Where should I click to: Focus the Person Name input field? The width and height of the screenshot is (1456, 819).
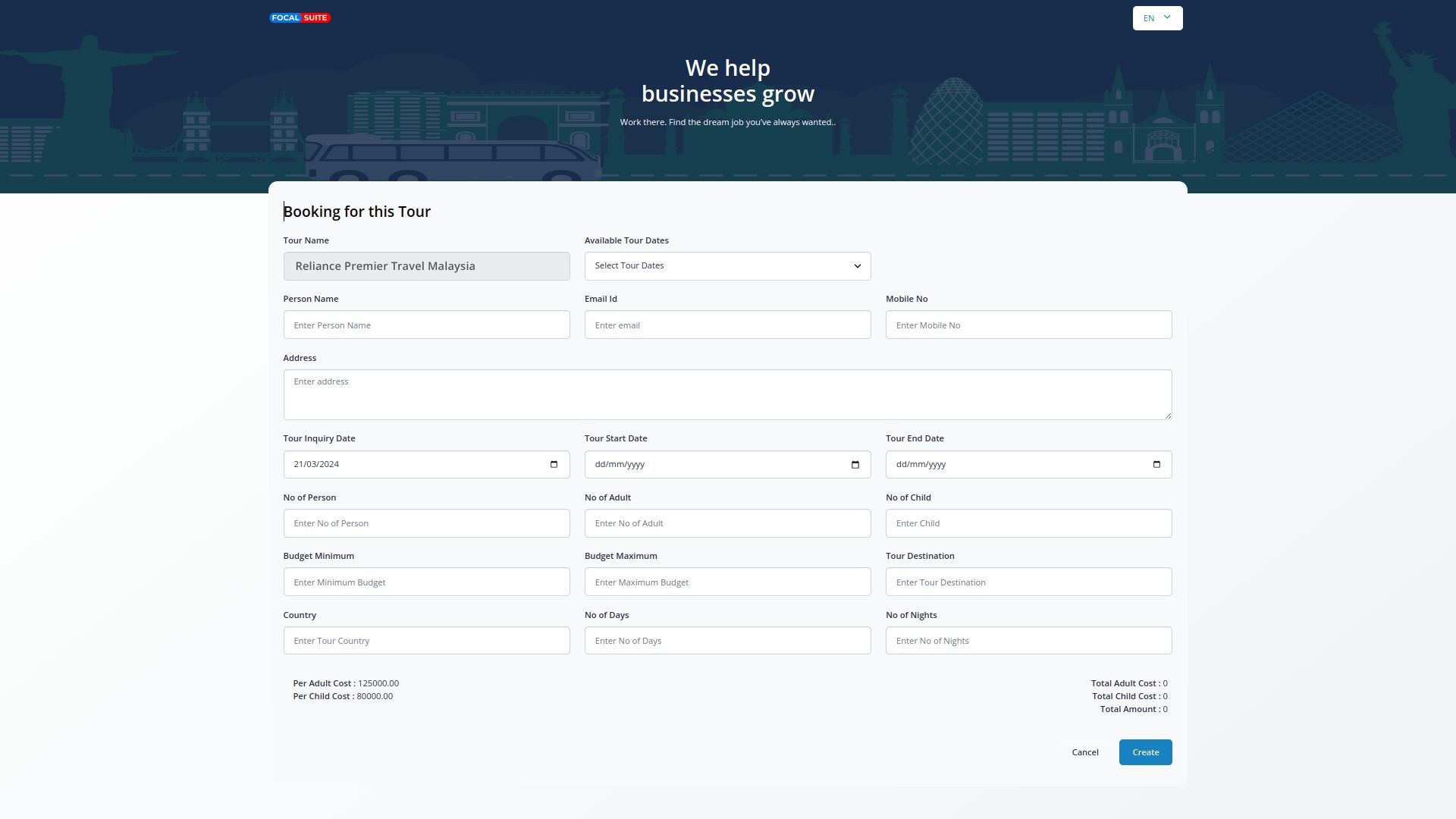point(426,325)
